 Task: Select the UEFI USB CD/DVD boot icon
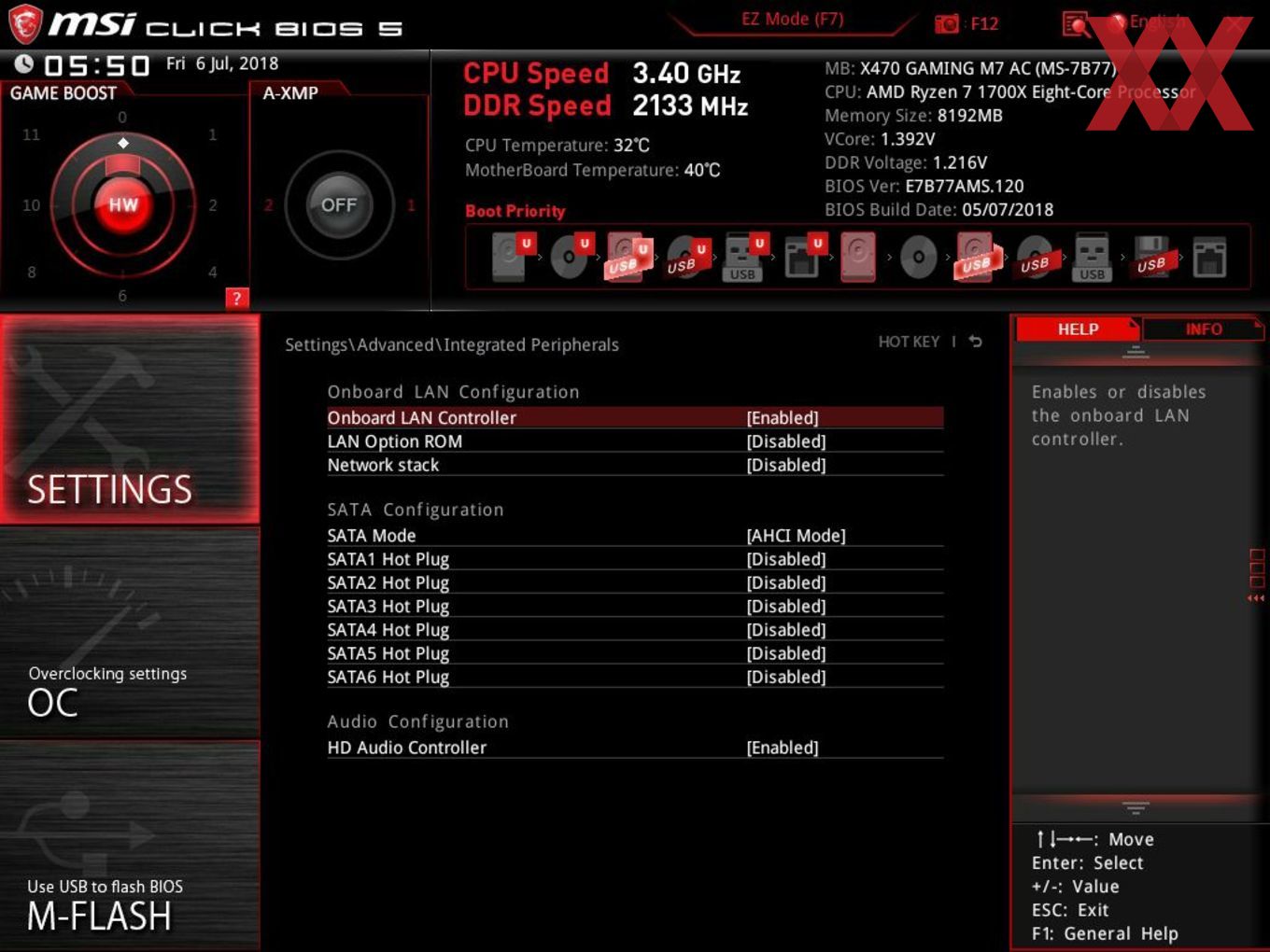coord(688,257)
